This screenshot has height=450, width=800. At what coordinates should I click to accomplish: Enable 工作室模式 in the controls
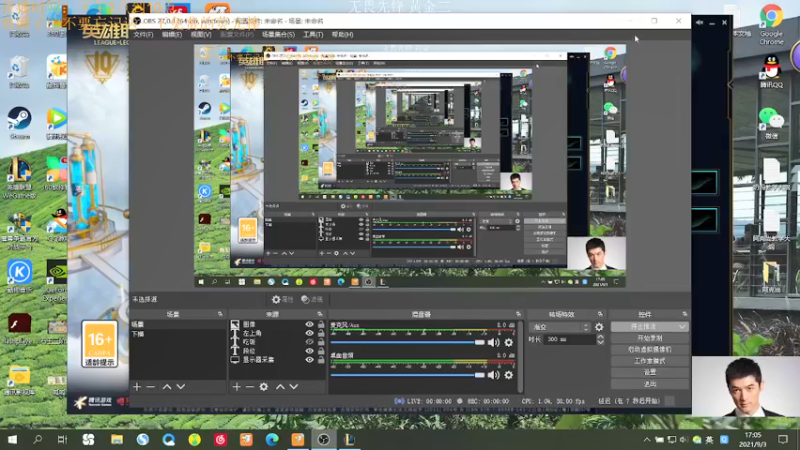[649, 361]
